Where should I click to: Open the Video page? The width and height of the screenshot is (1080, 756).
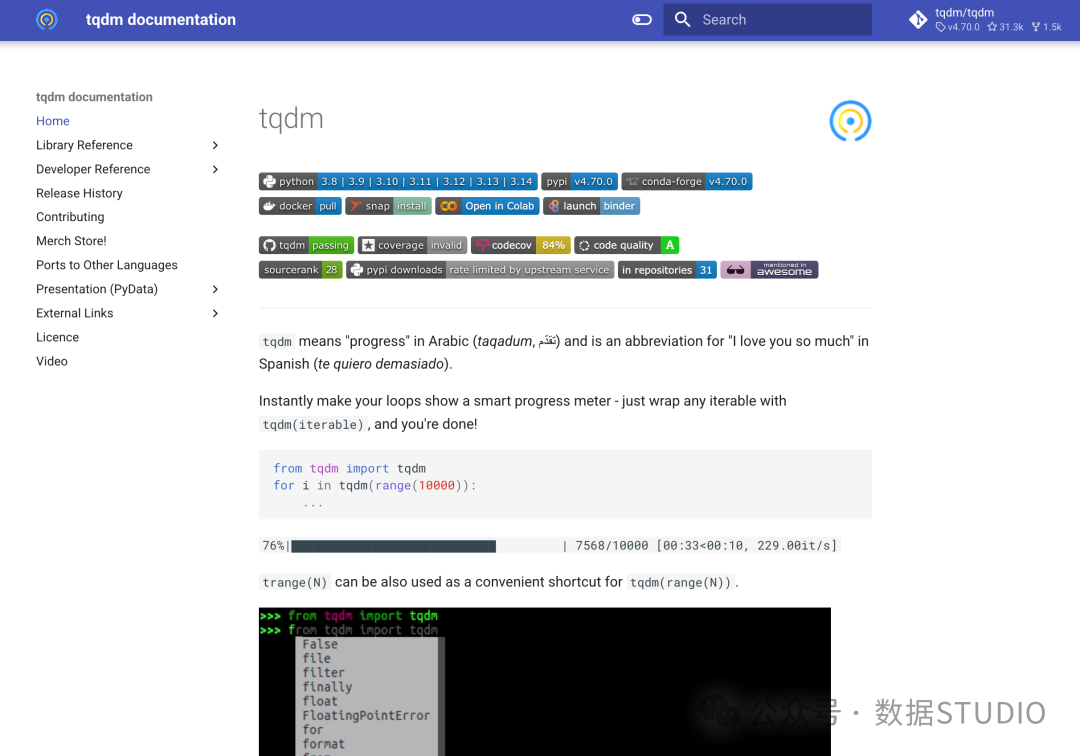[x=52, y=361]
